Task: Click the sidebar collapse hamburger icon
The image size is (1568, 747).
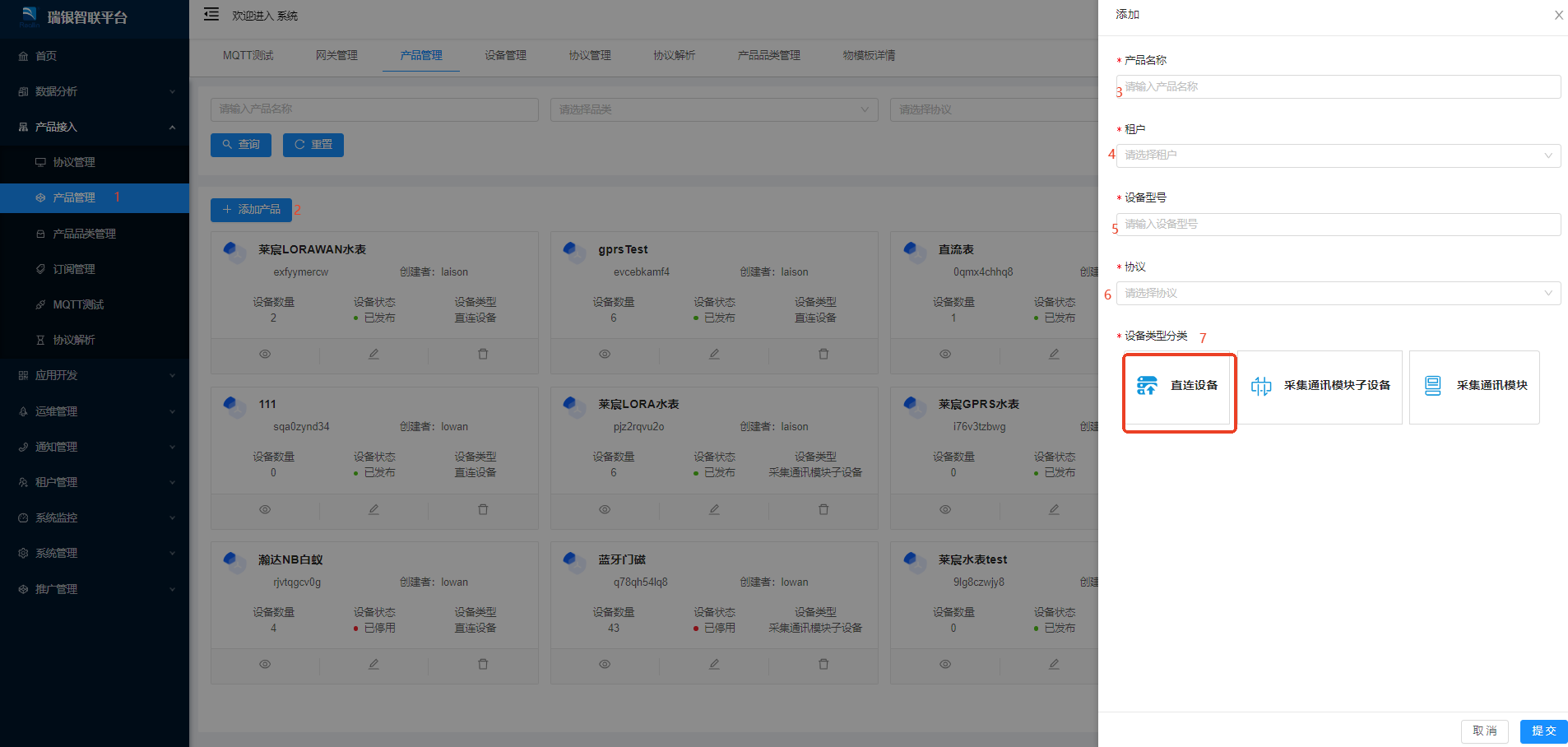Action: click(x=211, y=14)
